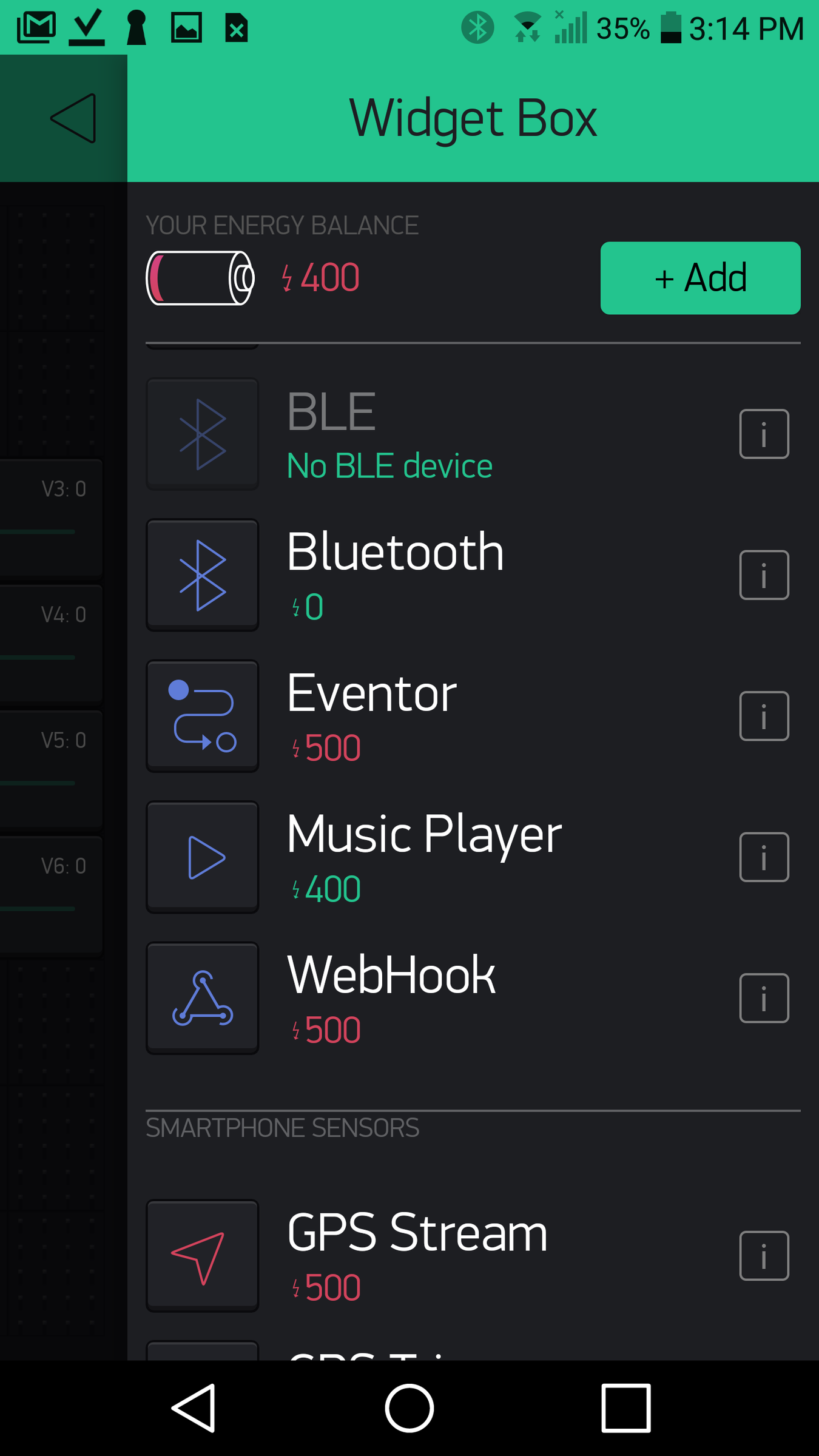Image resolution: width=819 pixels, height=1456 pixels.
Task: Choose the Bluetooth widget icon
Action: coord(203,575)
